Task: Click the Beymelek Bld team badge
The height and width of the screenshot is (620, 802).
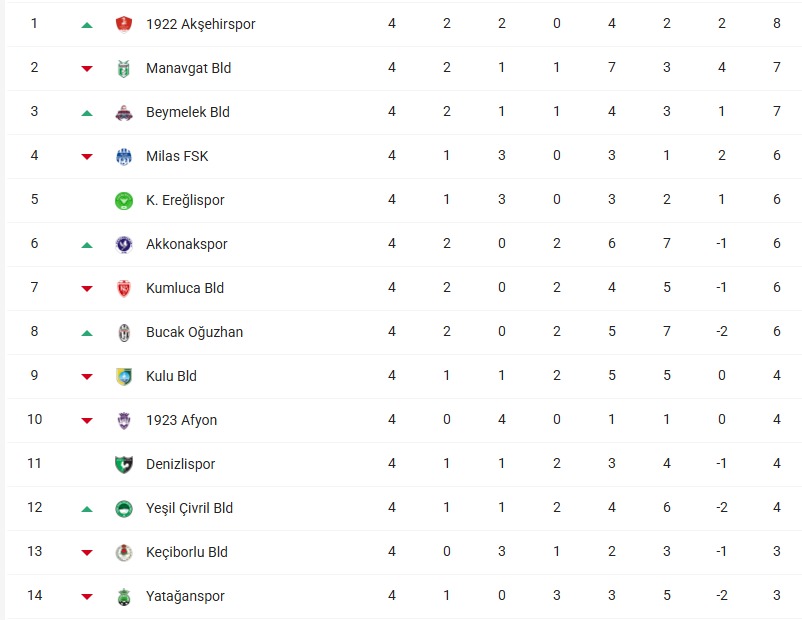Action: tap(124, 112)
